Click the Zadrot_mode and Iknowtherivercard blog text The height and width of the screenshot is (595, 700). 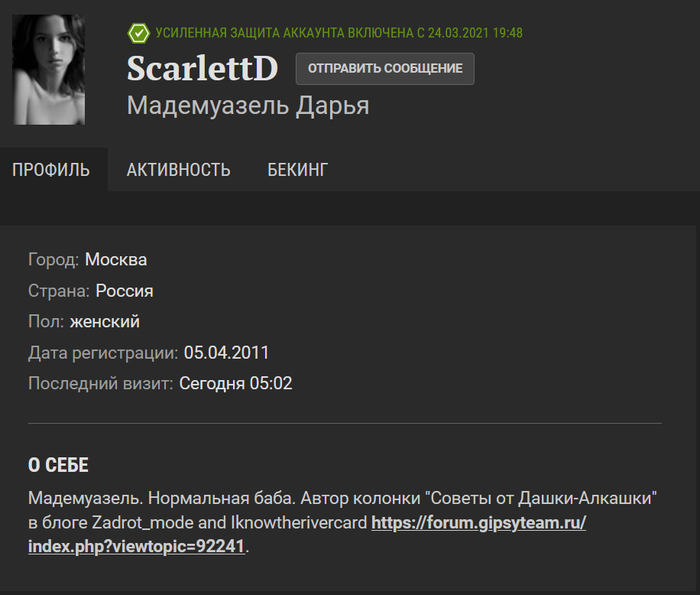[229, 523]
